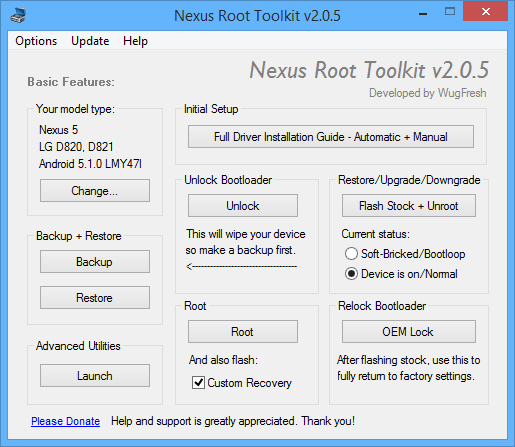Open the Please Donate link
This screenshot has height=447, width=515.
[65, 421]
